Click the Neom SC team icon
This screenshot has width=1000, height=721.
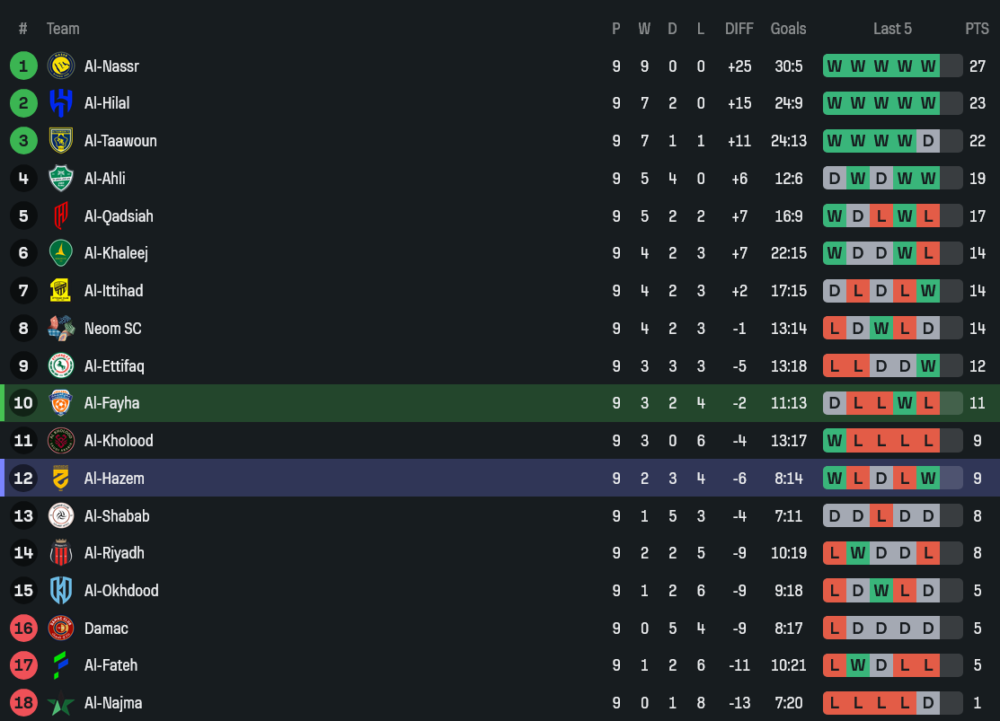click(61, 328)
